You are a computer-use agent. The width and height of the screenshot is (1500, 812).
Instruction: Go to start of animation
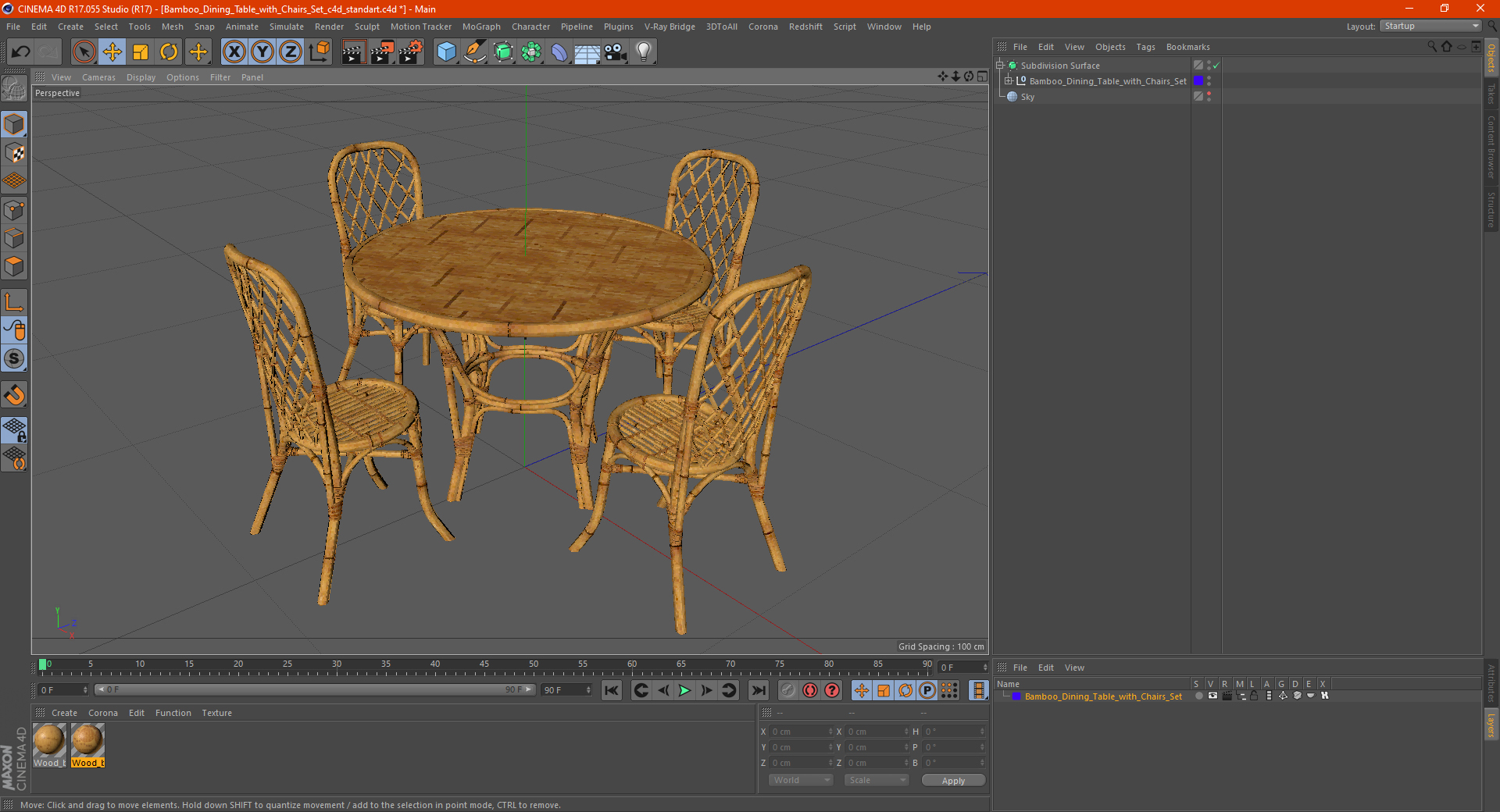(612, 690)
